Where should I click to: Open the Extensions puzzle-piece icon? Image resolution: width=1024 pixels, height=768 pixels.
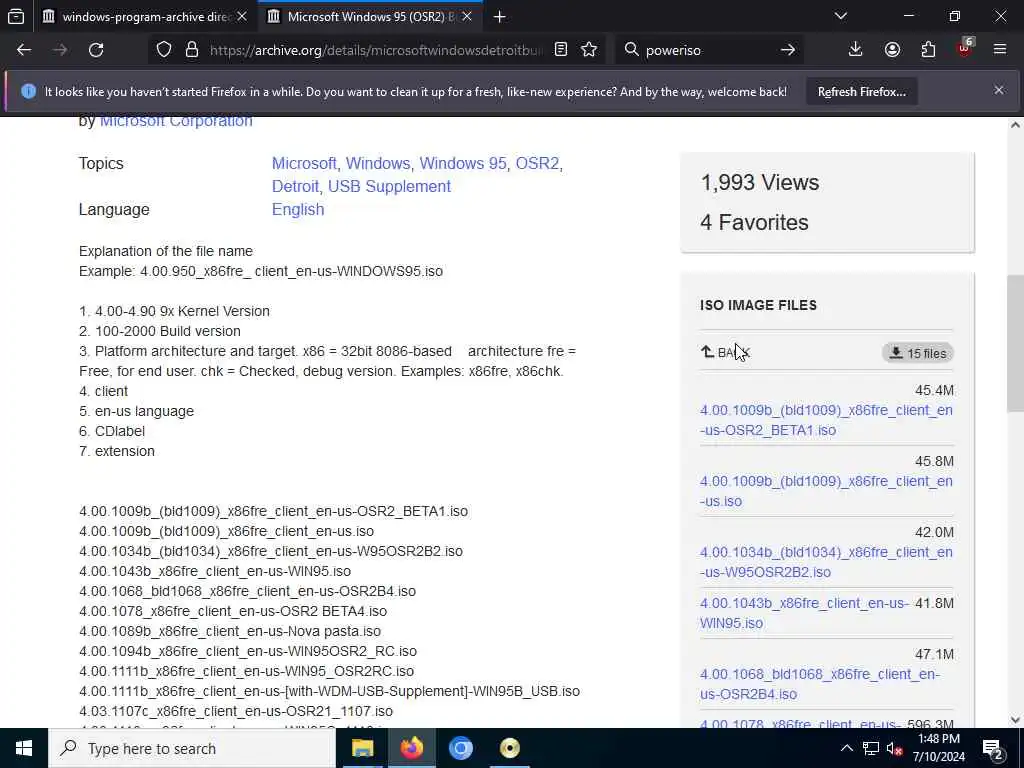pyautogui.click(x=928, y=50)
